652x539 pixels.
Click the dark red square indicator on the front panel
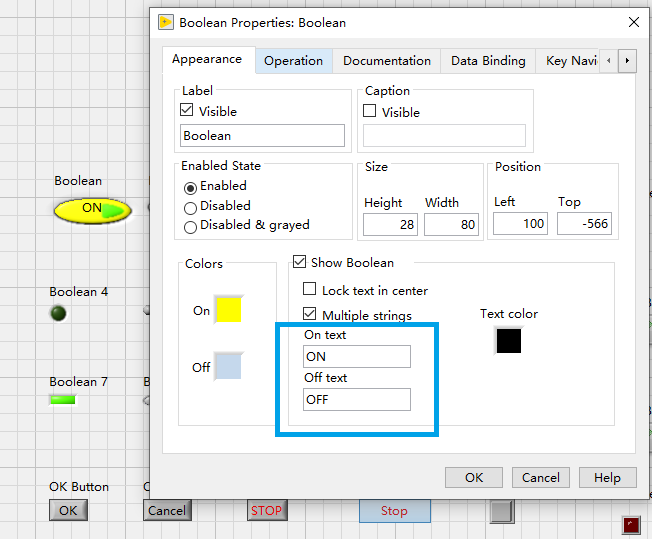tap(631, 525)
